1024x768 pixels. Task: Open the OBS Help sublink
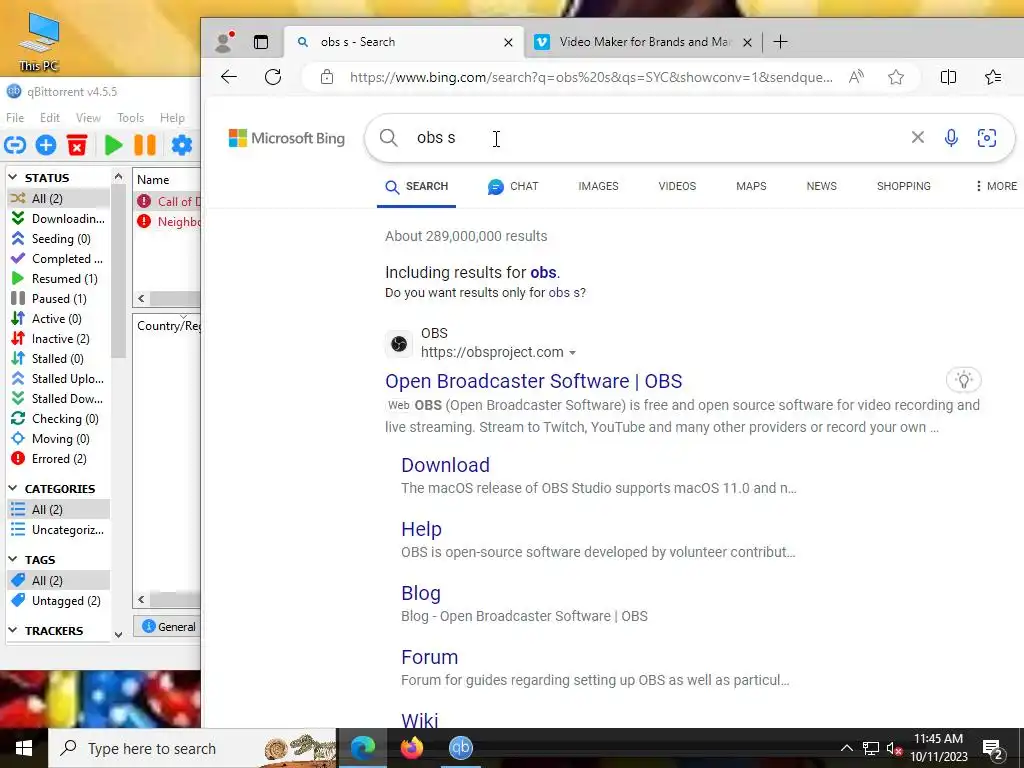click(x=421, y=529)
